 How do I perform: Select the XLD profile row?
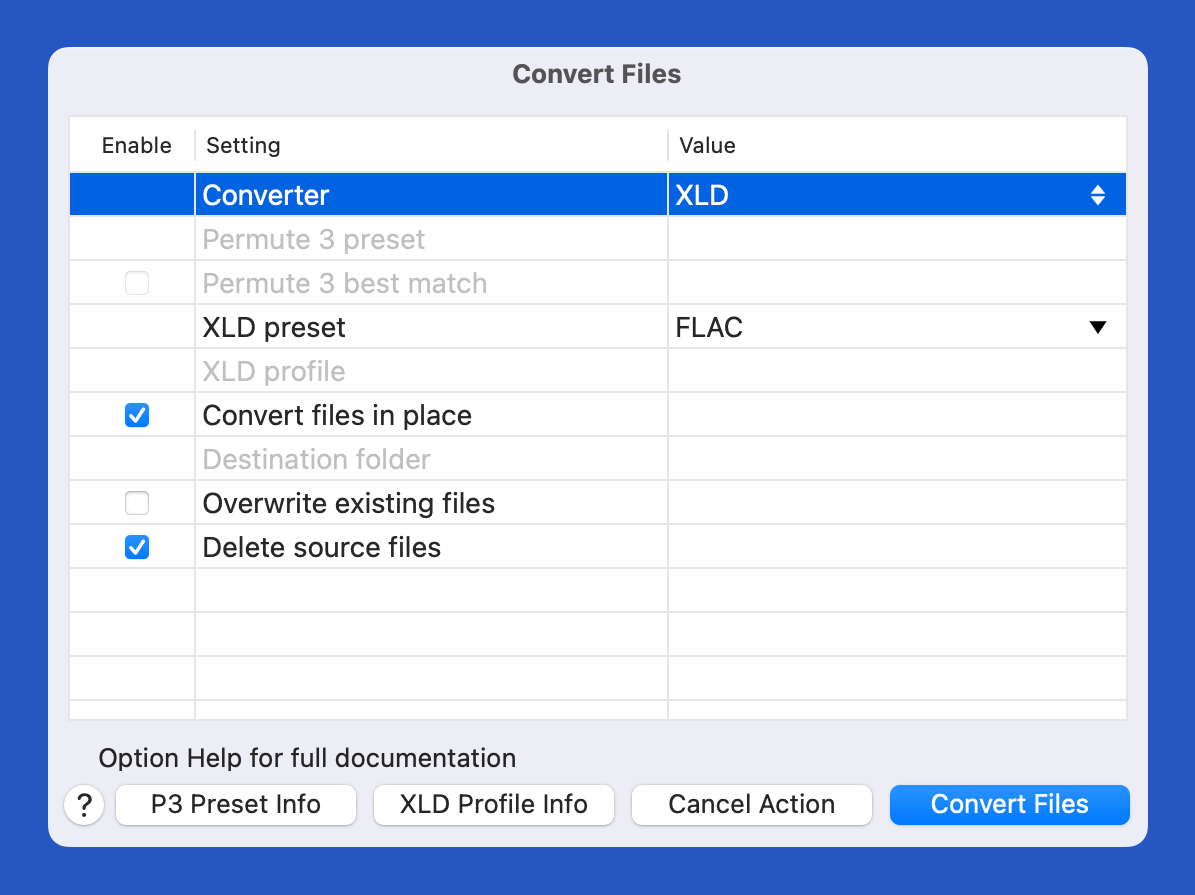(x=598, y=371)
